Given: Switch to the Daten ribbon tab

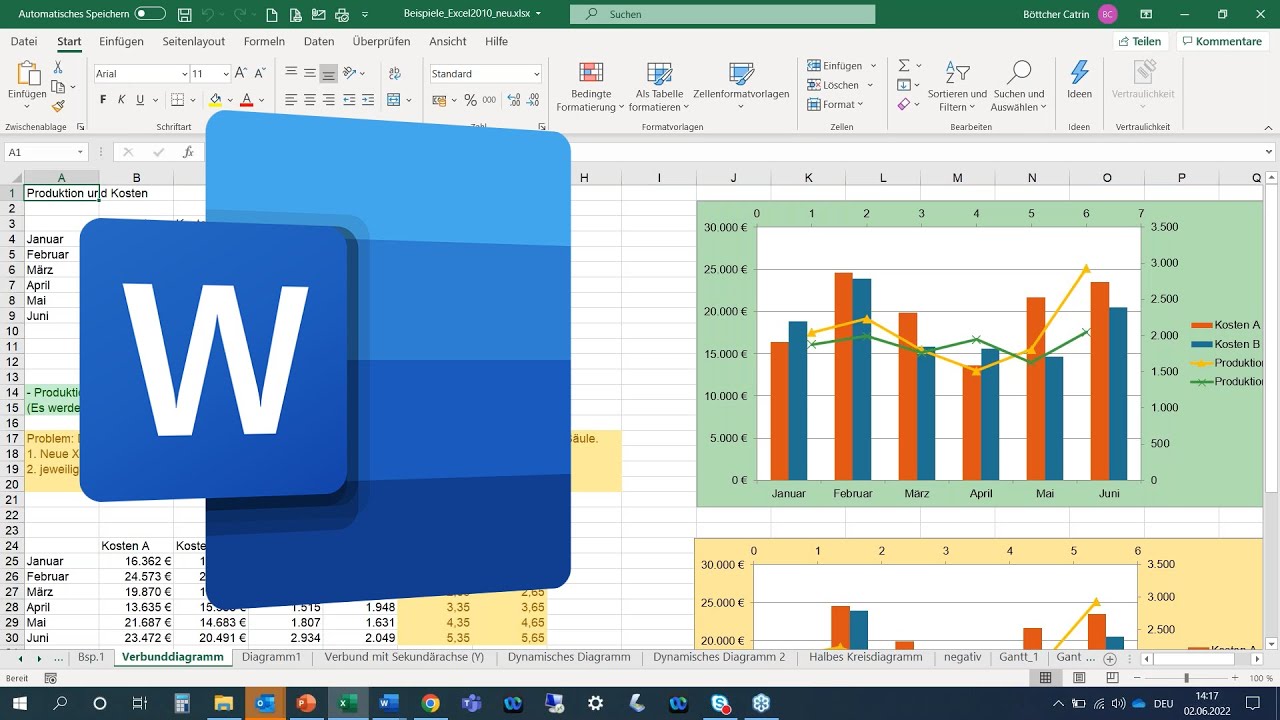Looking at the screenshot, I should 319,41.
